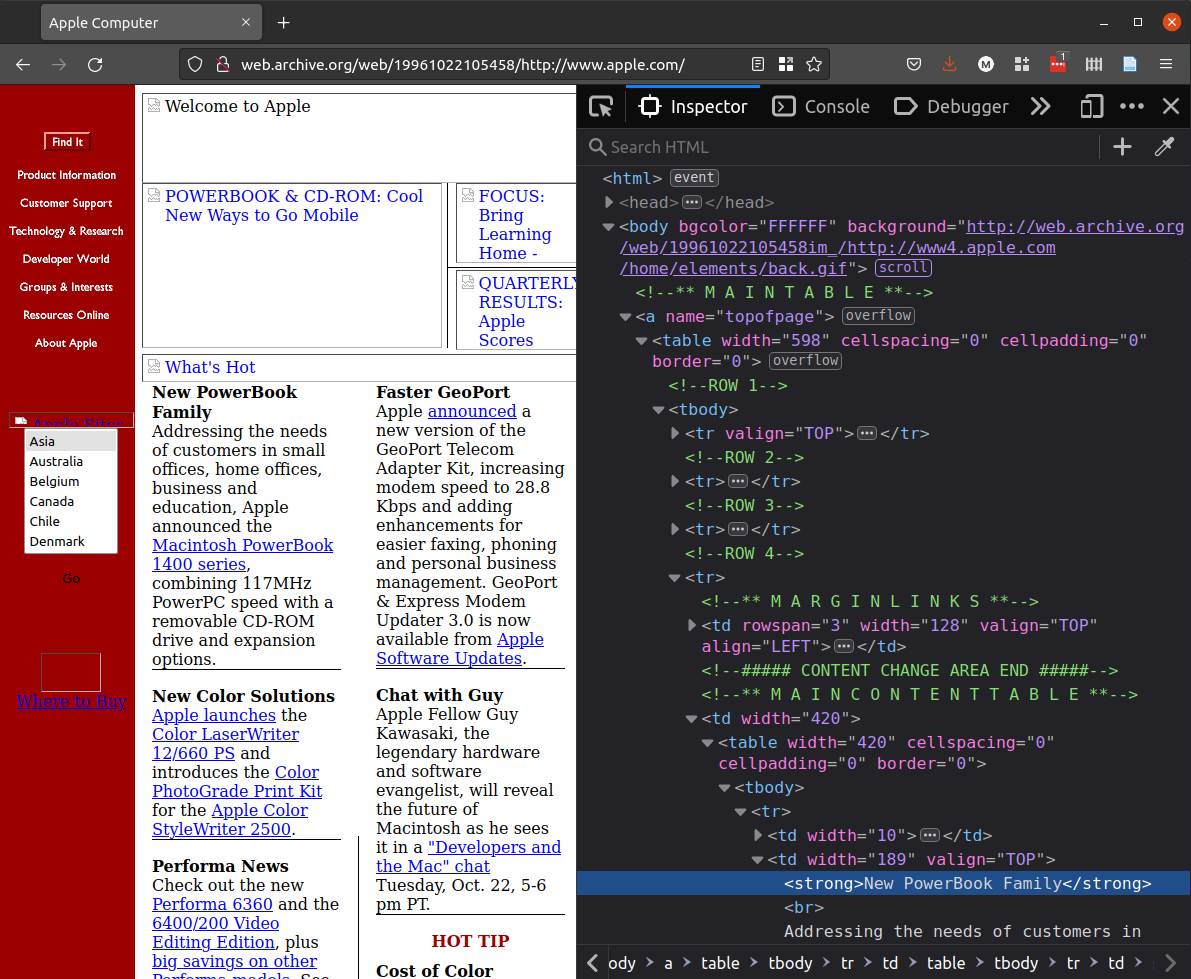Image resolution: width=1191 pixels, height=979 pixels.
Task: Open responsive design mode icon
Action: pos(1091,107)
